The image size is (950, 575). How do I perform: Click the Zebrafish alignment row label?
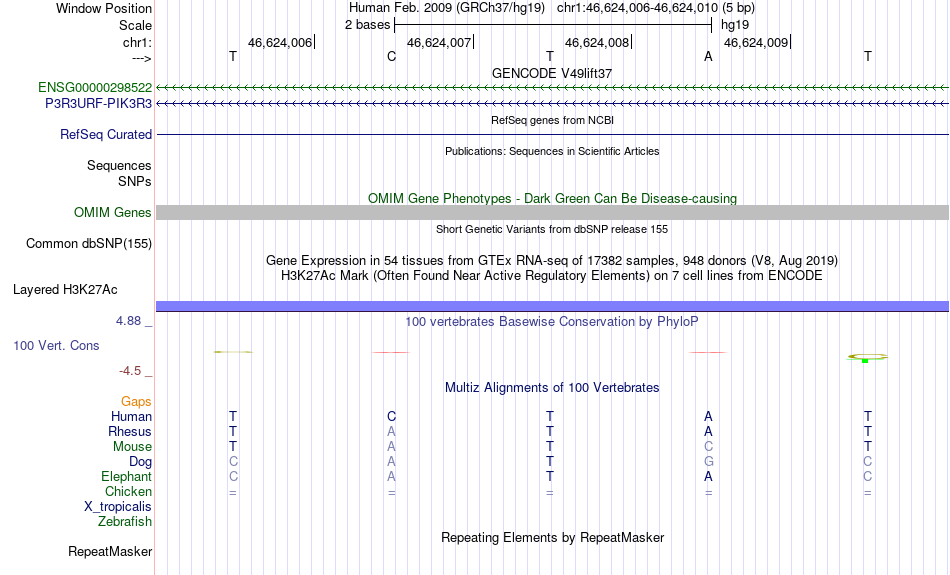(125, 522)
